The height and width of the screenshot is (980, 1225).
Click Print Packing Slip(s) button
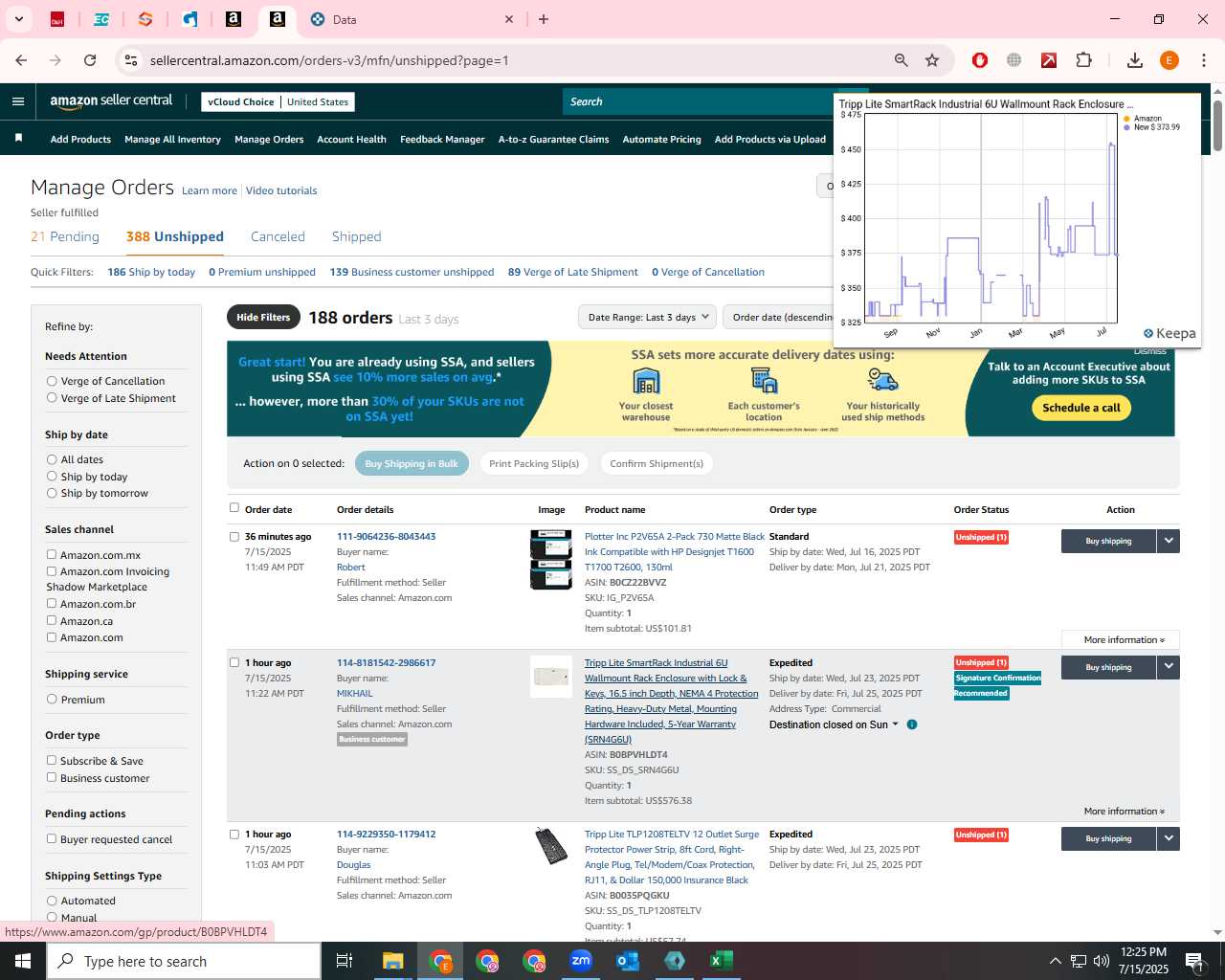(534, 463)
